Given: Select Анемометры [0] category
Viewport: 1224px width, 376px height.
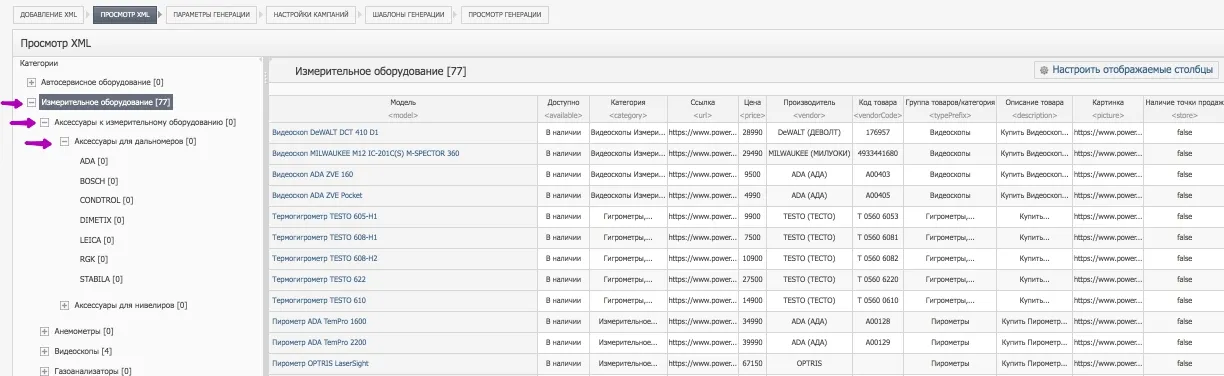Looking at the screenshot, I should click(83, 331).
